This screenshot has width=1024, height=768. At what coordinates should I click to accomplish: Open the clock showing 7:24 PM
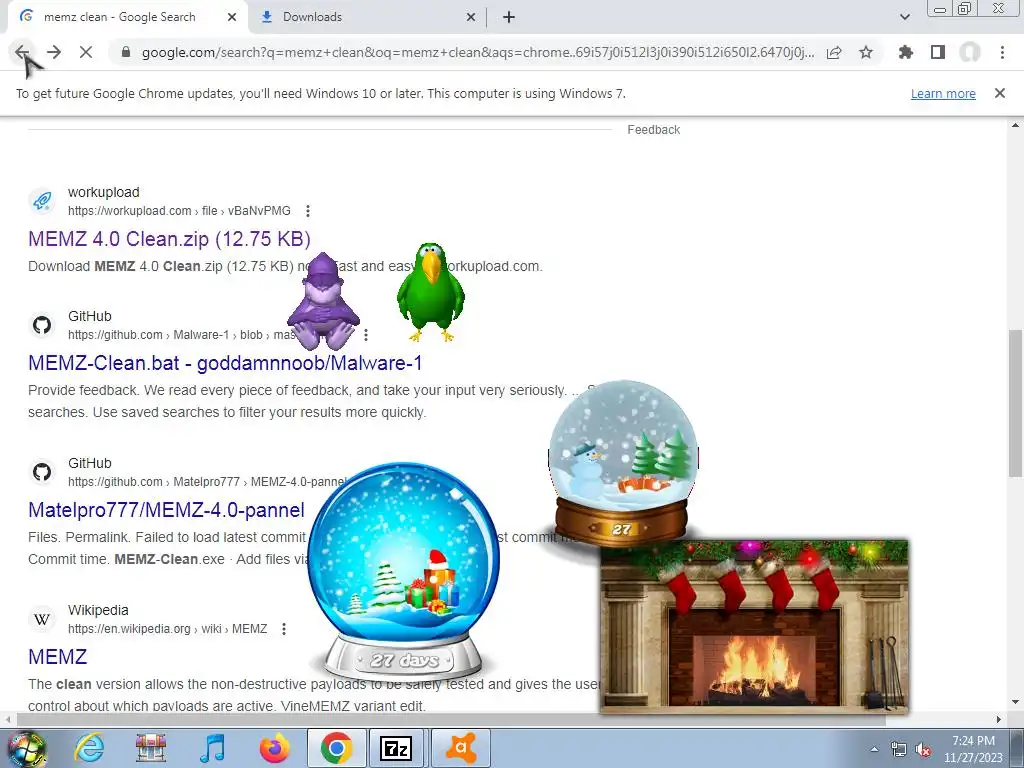tap(973, 749)
